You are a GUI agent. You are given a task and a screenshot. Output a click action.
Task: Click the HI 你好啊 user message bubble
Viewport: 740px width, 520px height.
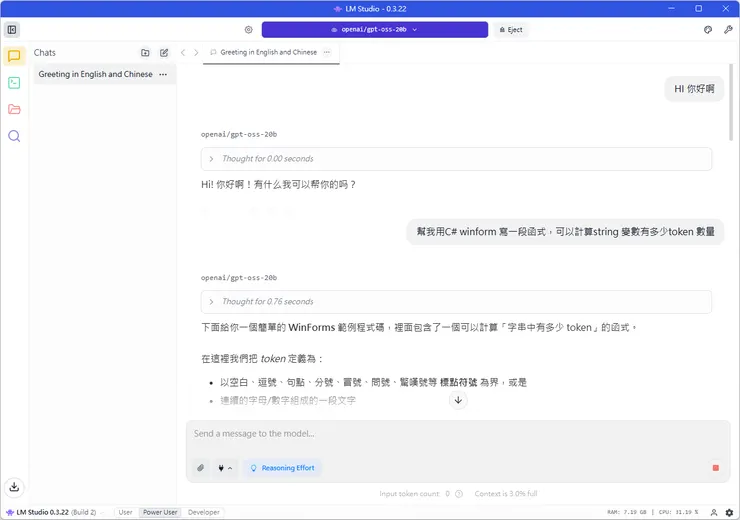tap(694, 89)
